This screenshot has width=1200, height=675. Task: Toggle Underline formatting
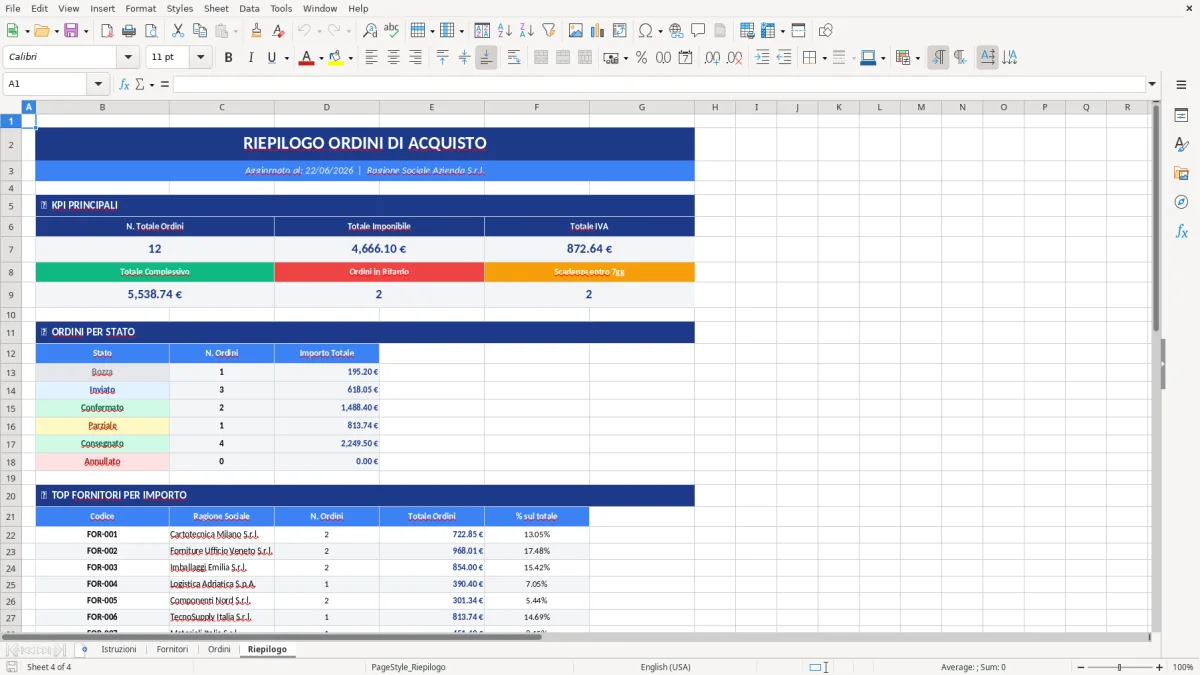pyautogui.click(x=272, y=58)
